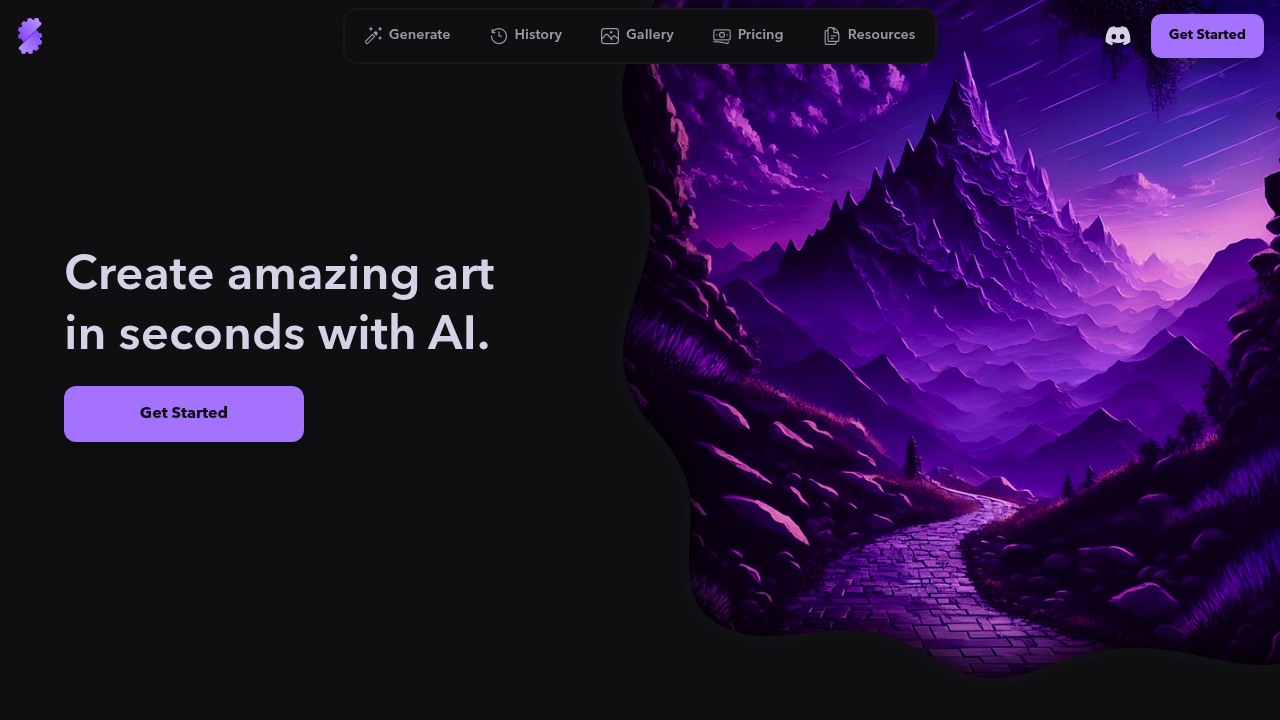Image resolution: width=1280 pixels, height=720 pixels.
Task: Go to the History page label
Action: tap(538, 35)
